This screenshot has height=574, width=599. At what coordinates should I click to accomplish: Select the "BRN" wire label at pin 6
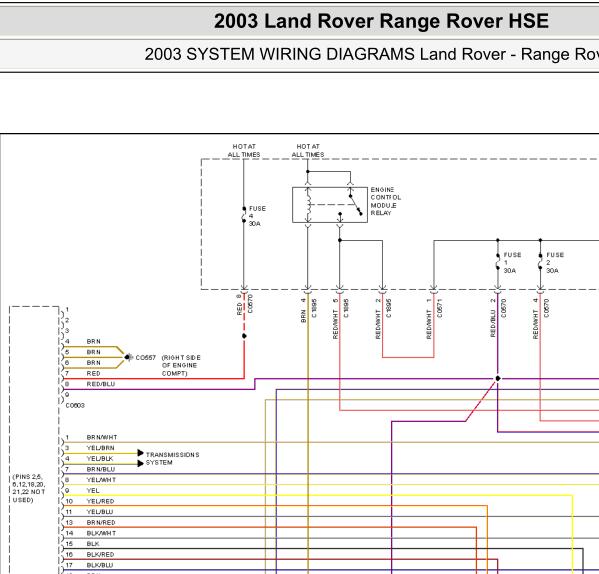tap(94, 362)
